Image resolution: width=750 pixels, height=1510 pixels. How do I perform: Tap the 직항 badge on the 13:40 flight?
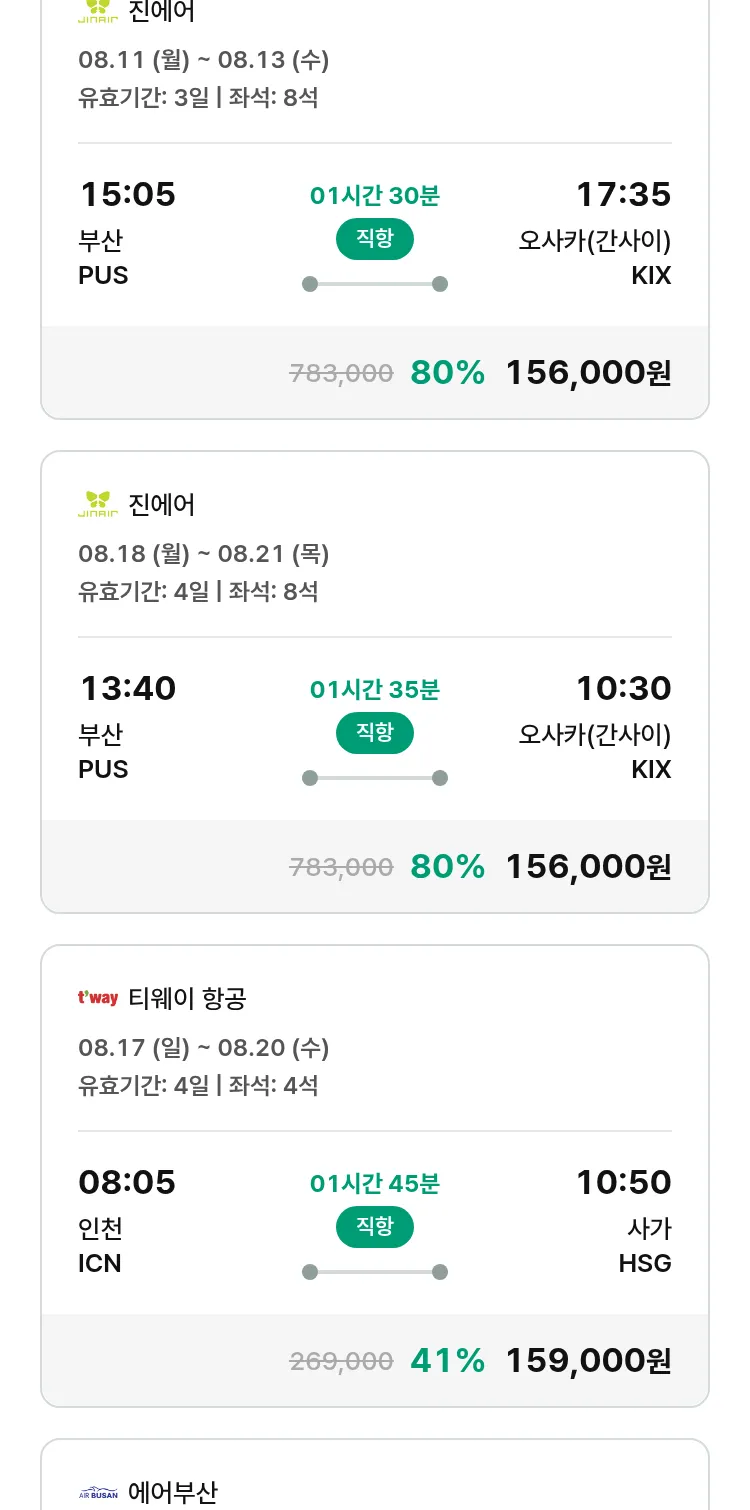click(x=375, y=733)
